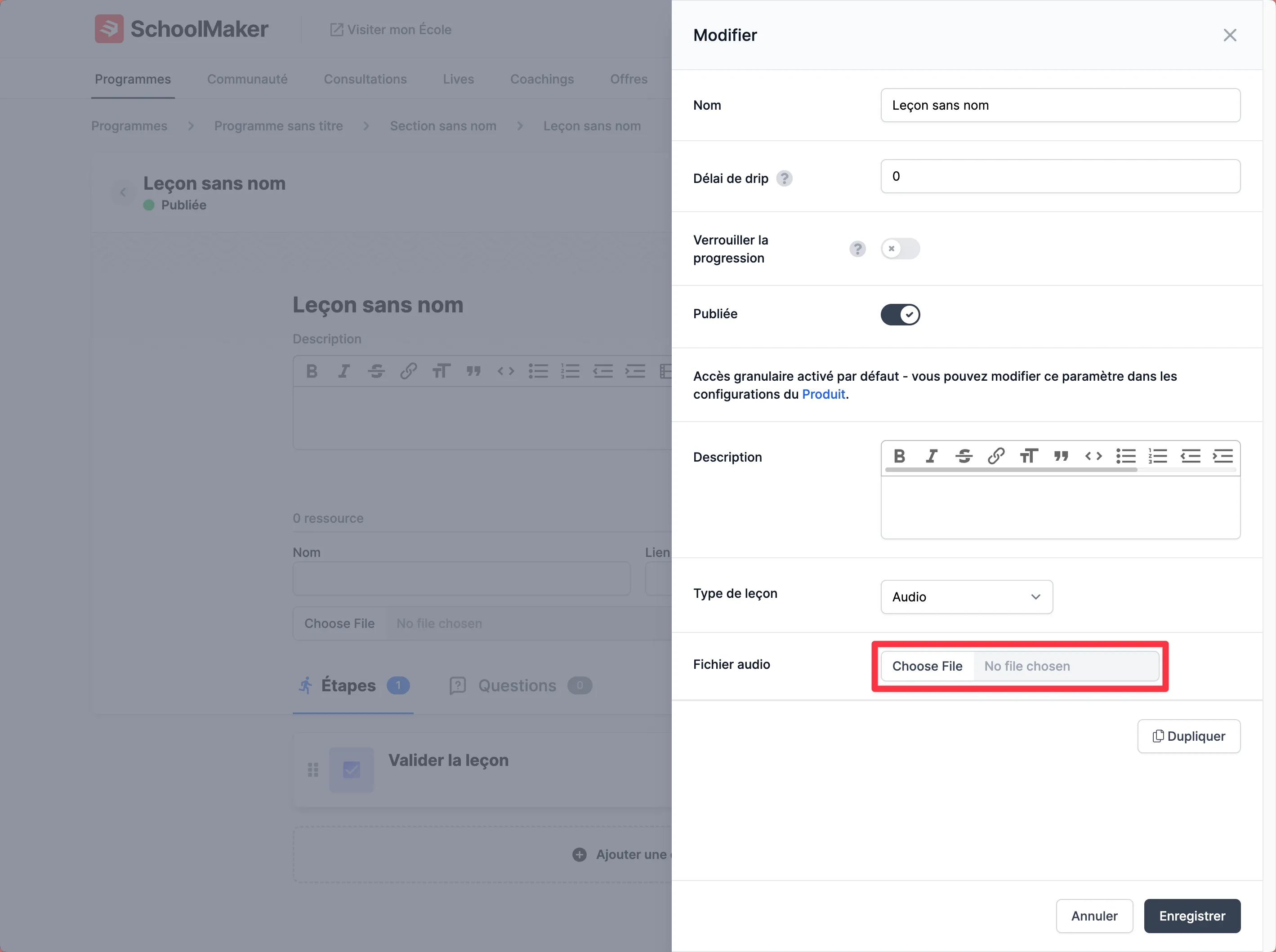Toggle Verrouiller la progression switch
The width and height of the screenshot is (1276, 952).
(x=900, y=249)
